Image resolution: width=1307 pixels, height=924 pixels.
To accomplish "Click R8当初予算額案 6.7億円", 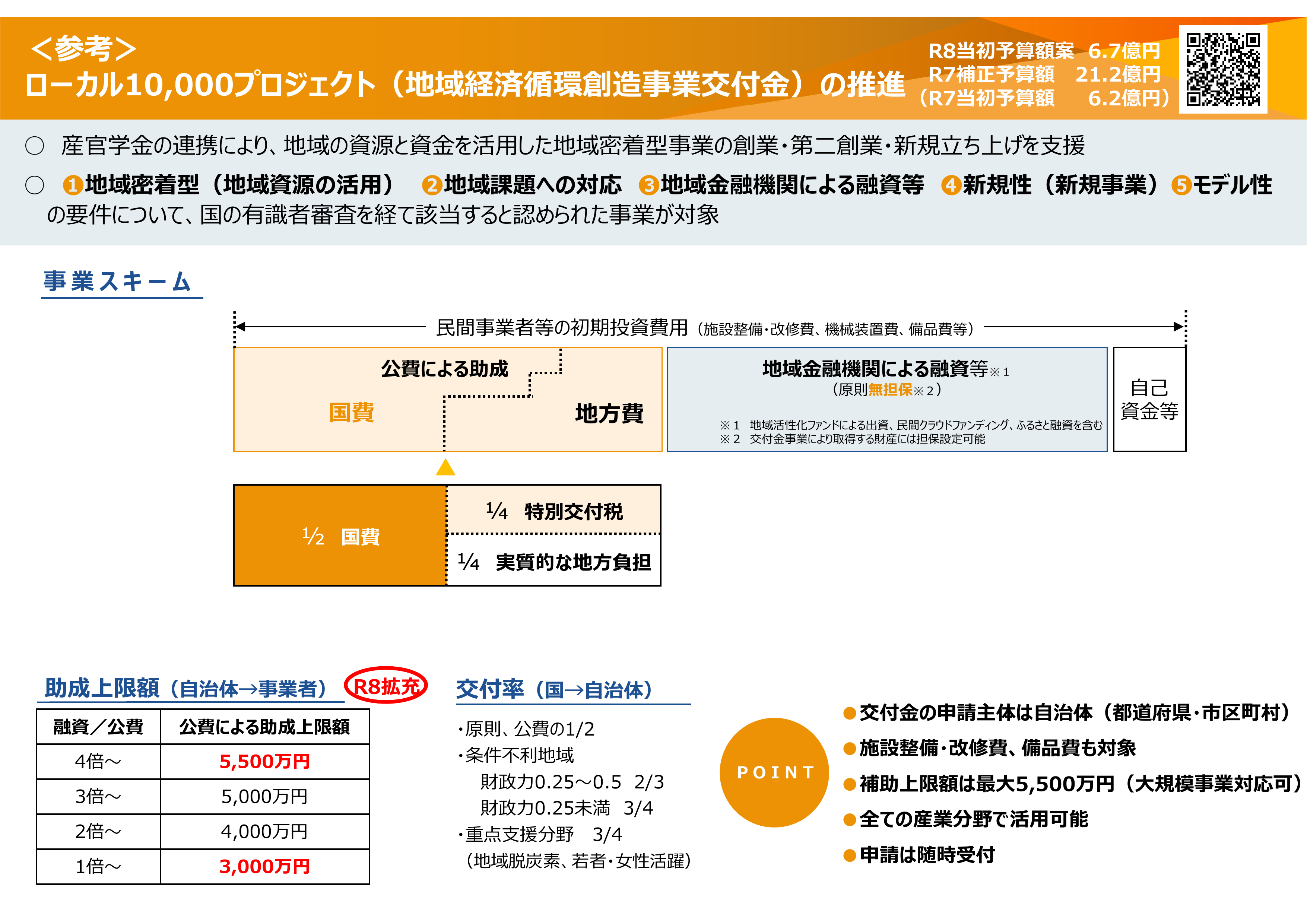I will 1044,51.
